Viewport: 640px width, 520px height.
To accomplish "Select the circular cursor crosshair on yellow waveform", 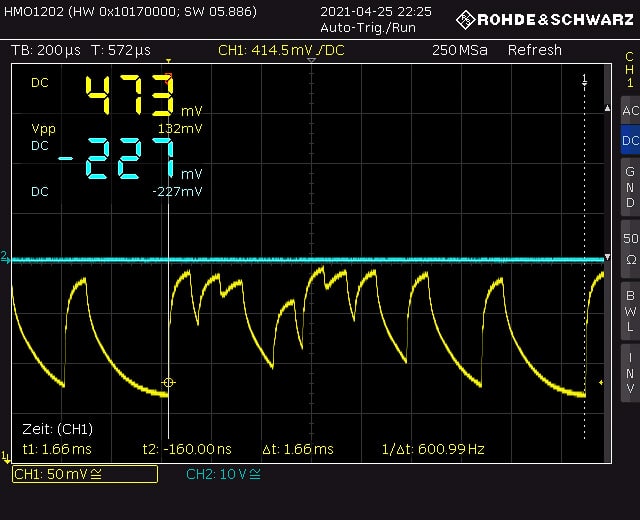I will (x=168, y=382).
